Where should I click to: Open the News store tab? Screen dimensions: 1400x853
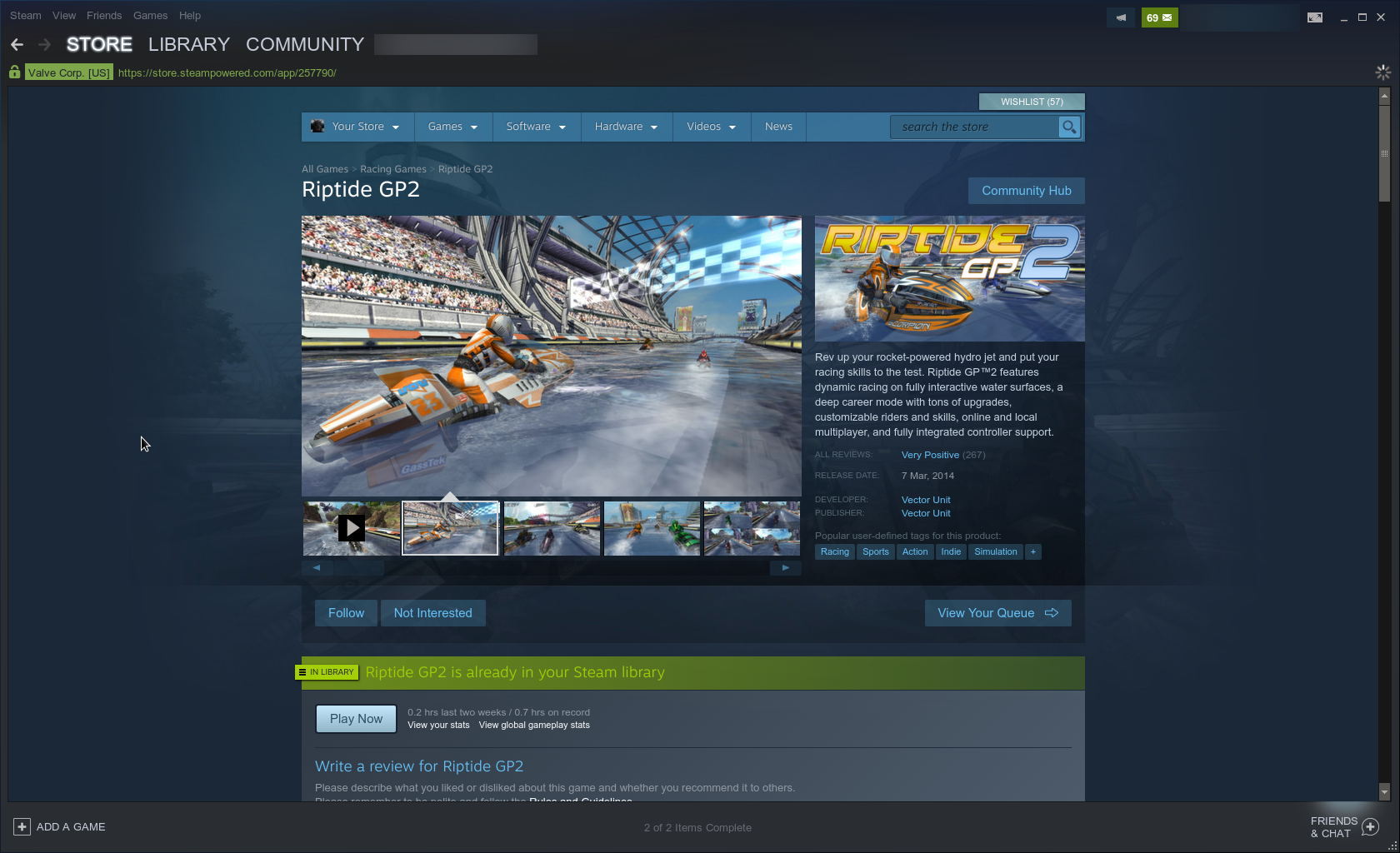click(x=778, y=127)
